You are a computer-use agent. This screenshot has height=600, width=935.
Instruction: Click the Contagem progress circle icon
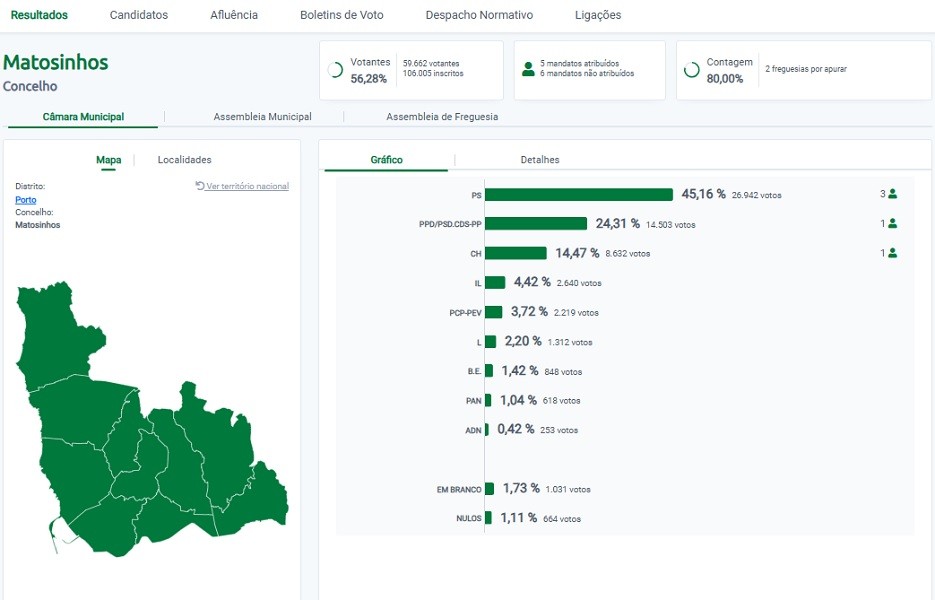coord(691,70)
